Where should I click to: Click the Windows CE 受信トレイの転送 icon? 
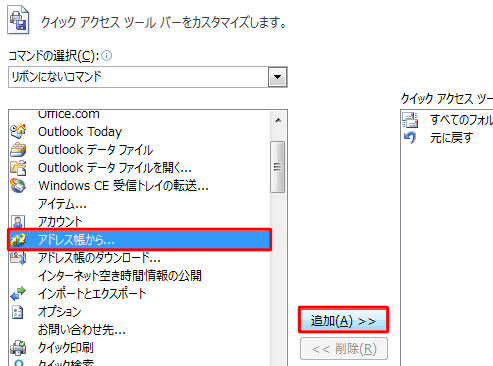point(18,186)
